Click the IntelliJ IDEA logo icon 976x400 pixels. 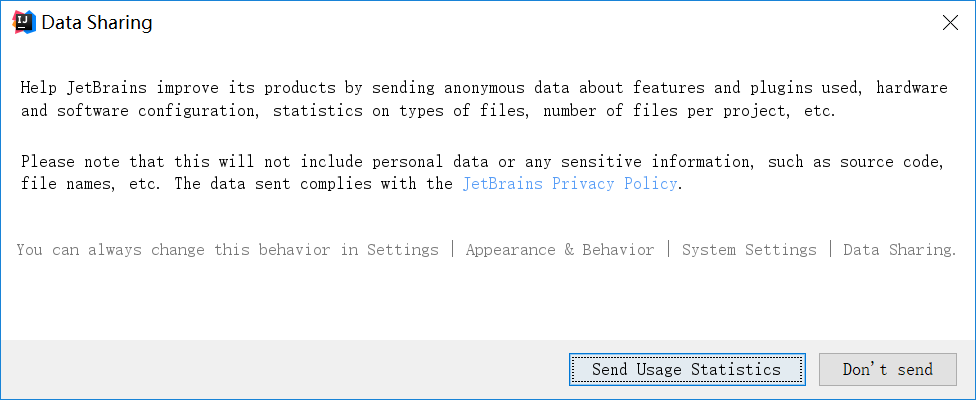(24, 23)
